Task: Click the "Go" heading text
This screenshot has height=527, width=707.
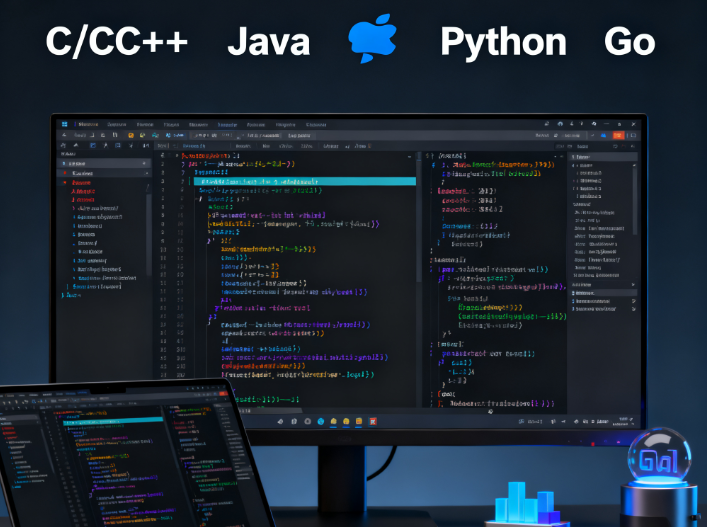Action: coord(629,42)
